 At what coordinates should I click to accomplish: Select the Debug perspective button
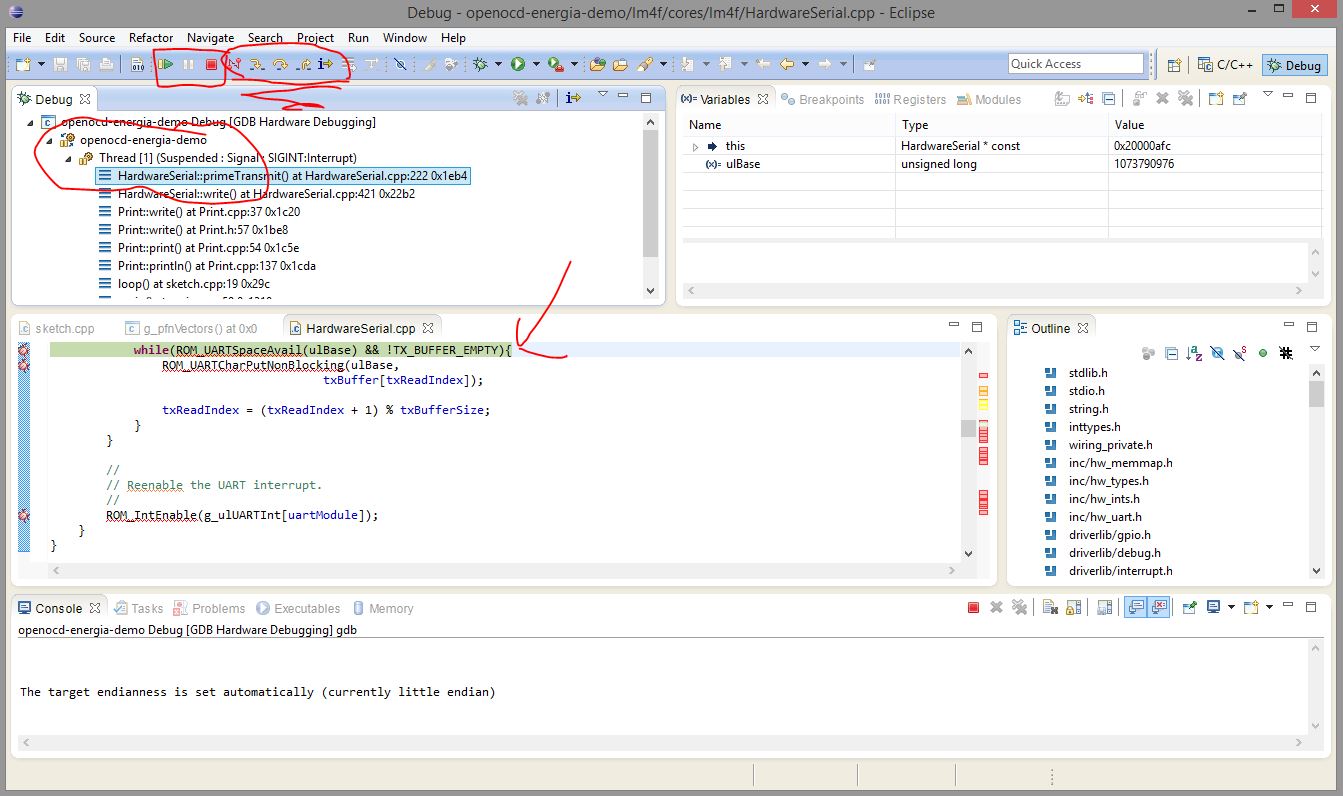tap(1294, 65)
